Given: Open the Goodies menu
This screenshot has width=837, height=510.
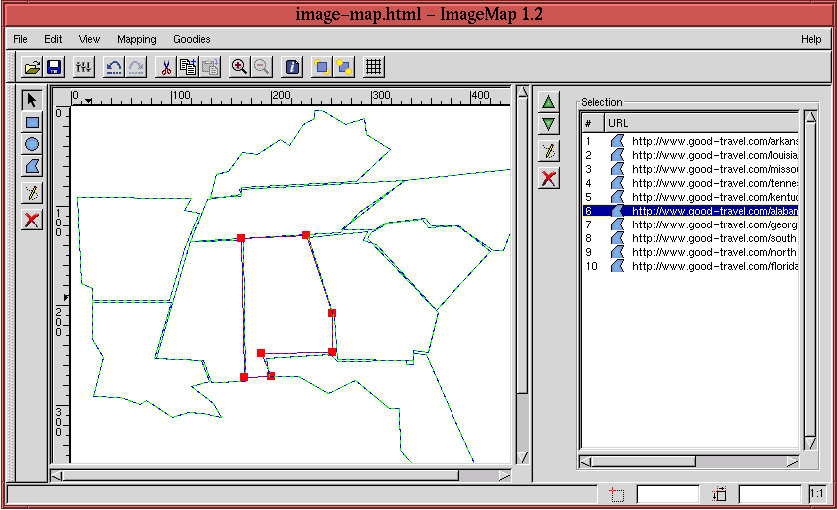Looking at the screenshot, I should tap(191, 39).
